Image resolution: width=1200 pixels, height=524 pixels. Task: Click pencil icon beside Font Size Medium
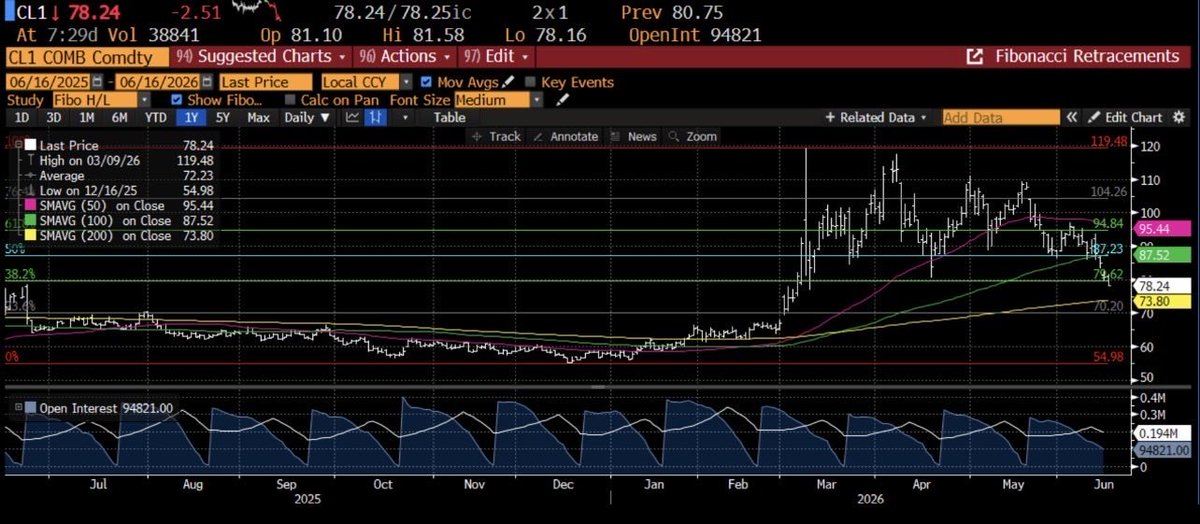[x=562, y=100]
